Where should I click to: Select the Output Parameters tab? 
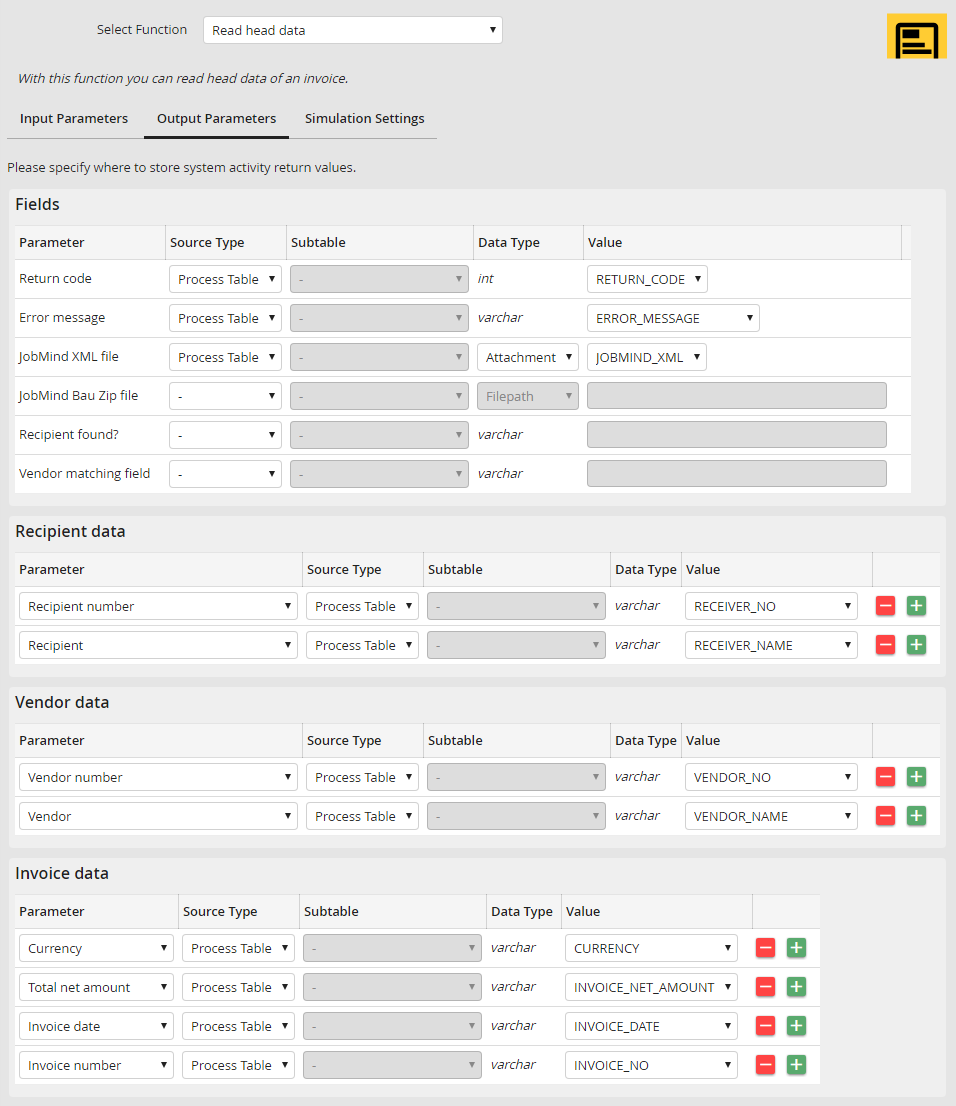tap(217, 118)
